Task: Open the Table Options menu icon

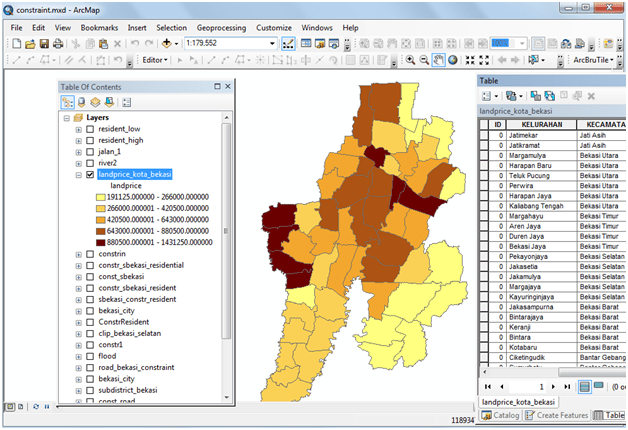Action: [487, 96]
